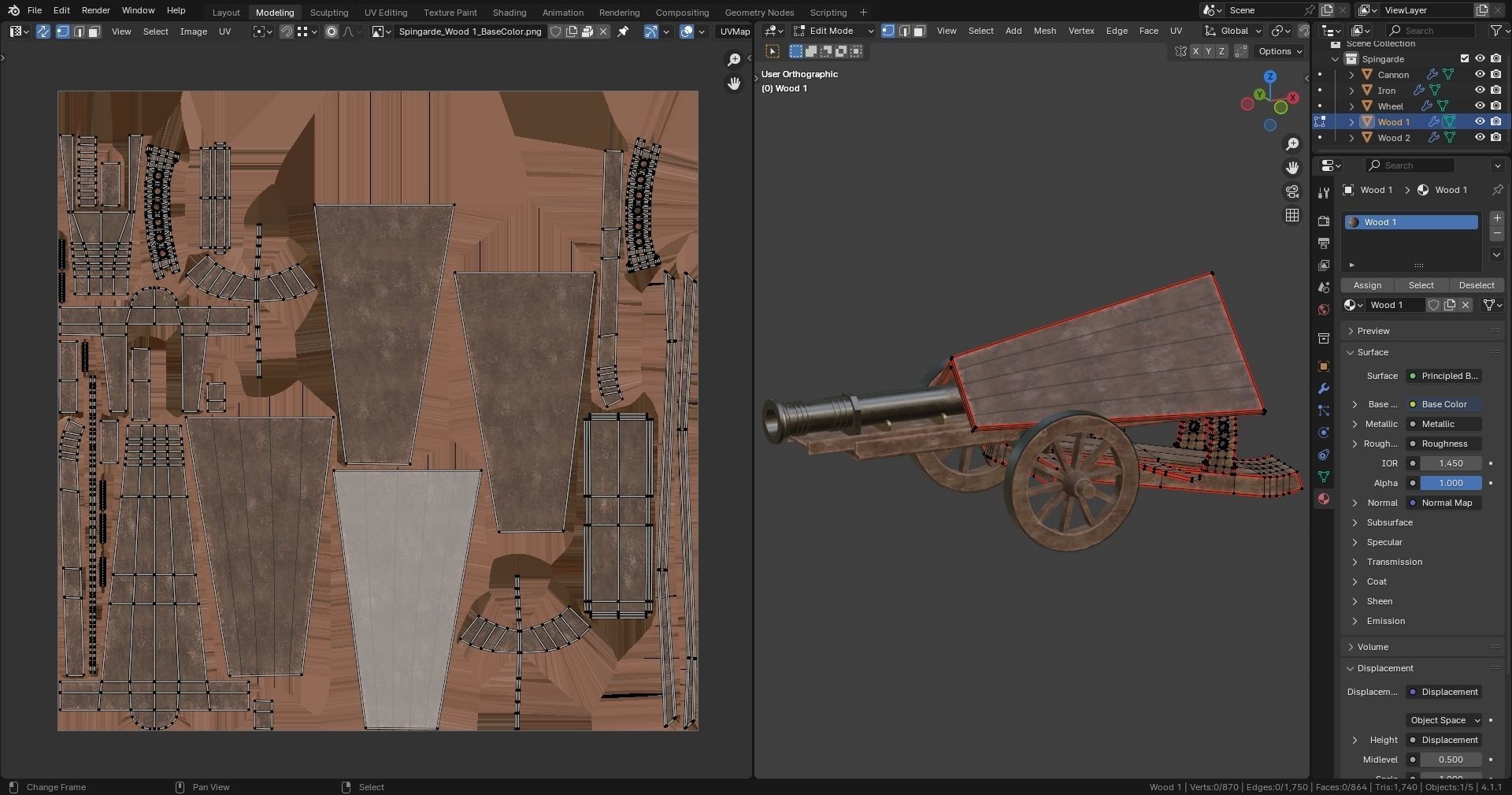The width and height of the screenshot is (1512, 795).
Task: Unlink the Wood 1 material with X
Action: tap(1466, 305)
